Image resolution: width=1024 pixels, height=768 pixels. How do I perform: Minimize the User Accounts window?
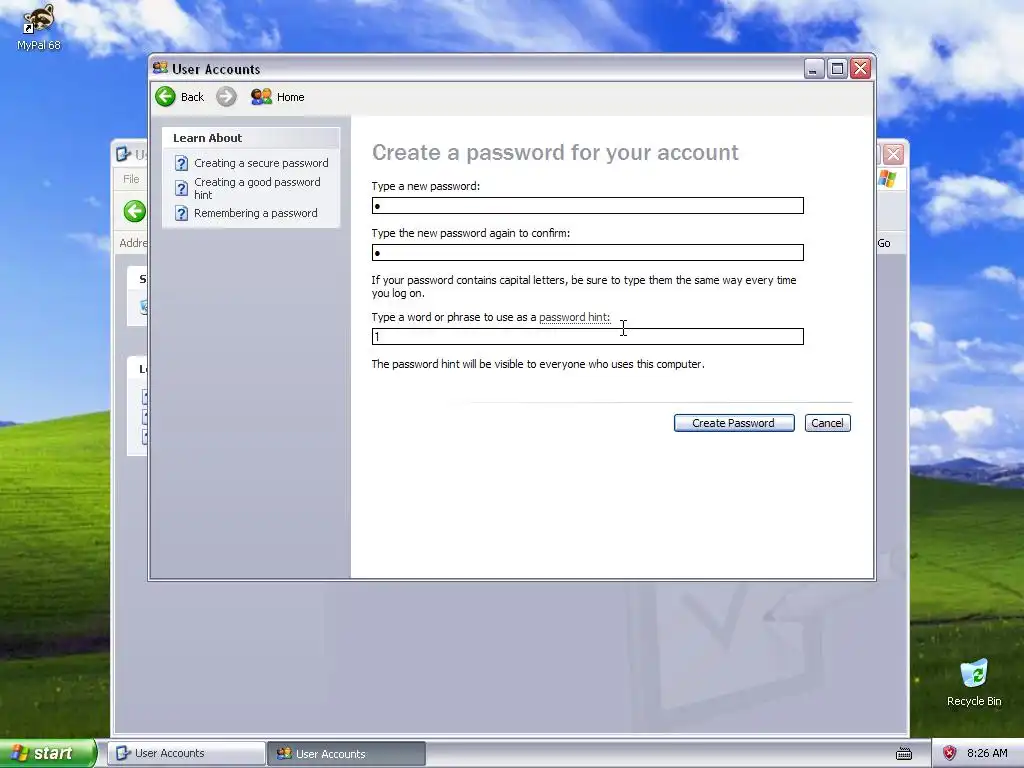(x=813, y=69)
